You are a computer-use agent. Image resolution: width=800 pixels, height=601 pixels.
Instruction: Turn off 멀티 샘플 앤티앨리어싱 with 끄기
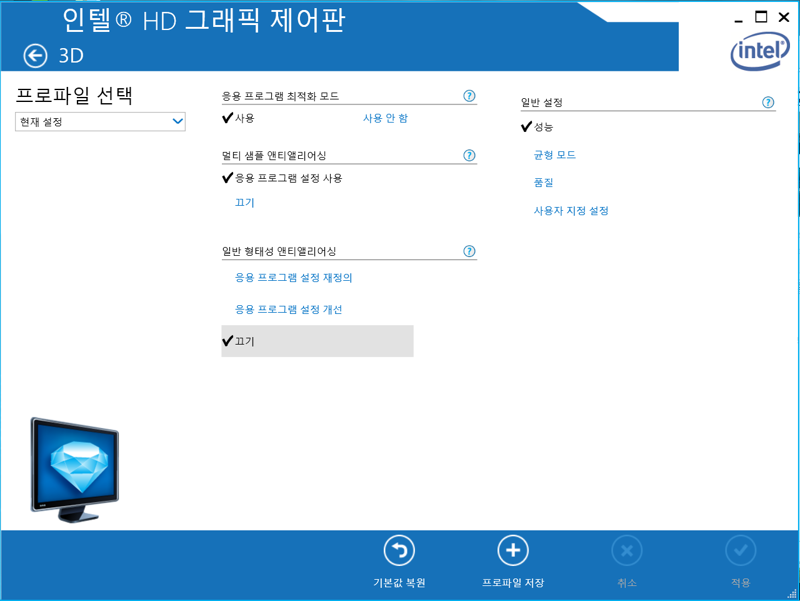(244, 203)
